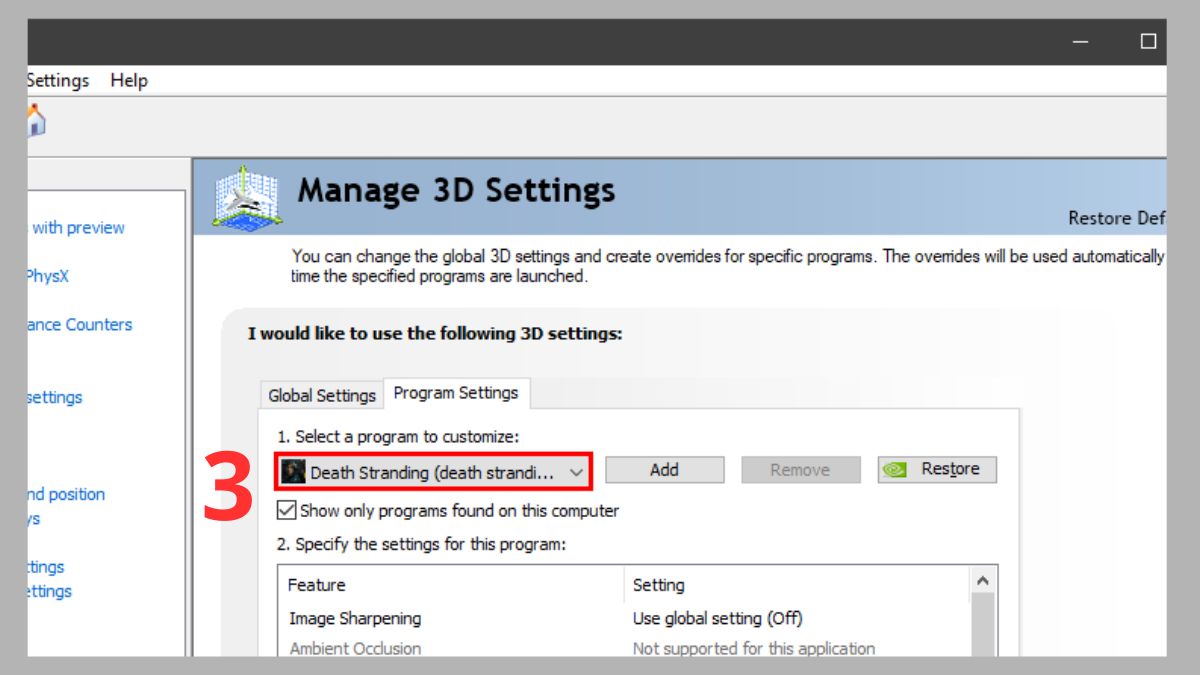The height and width of the screenshot is (675, 1200).
Task: Click the 'with preview' sidebar link
Action: (78, 228)
